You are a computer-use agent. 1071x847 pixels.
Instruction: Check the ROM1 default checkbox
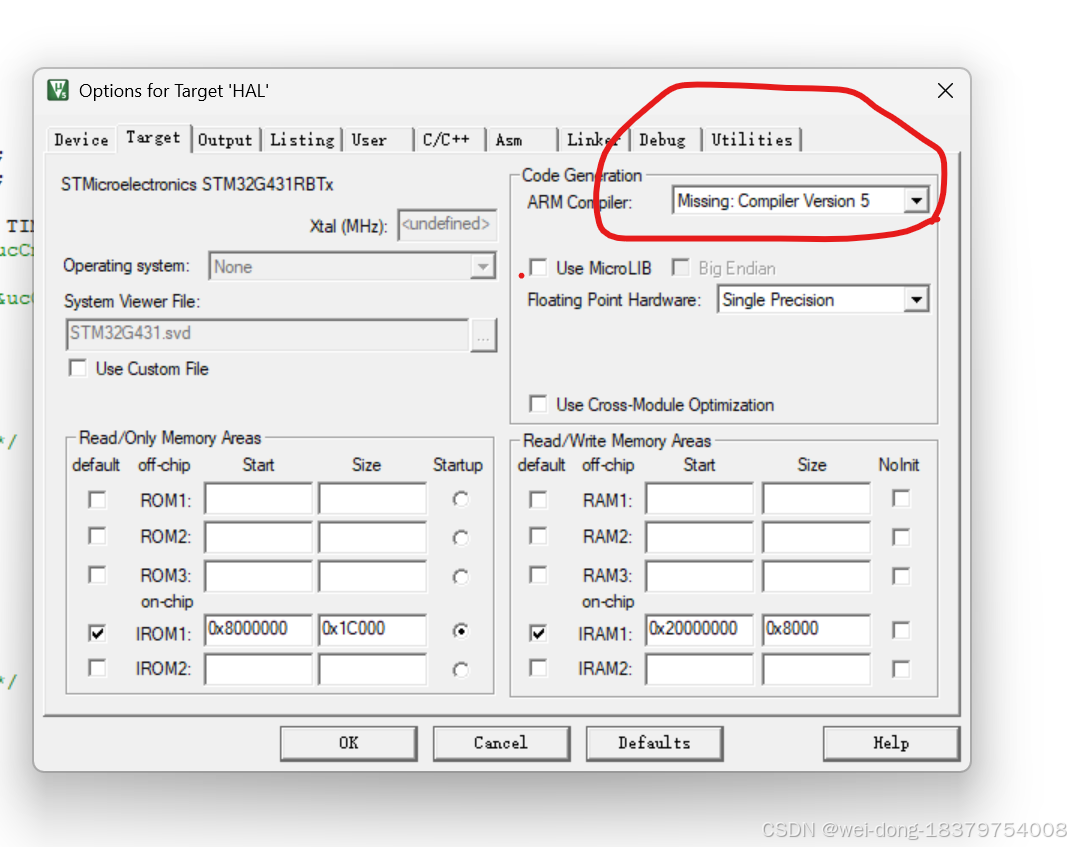[97, 499]
